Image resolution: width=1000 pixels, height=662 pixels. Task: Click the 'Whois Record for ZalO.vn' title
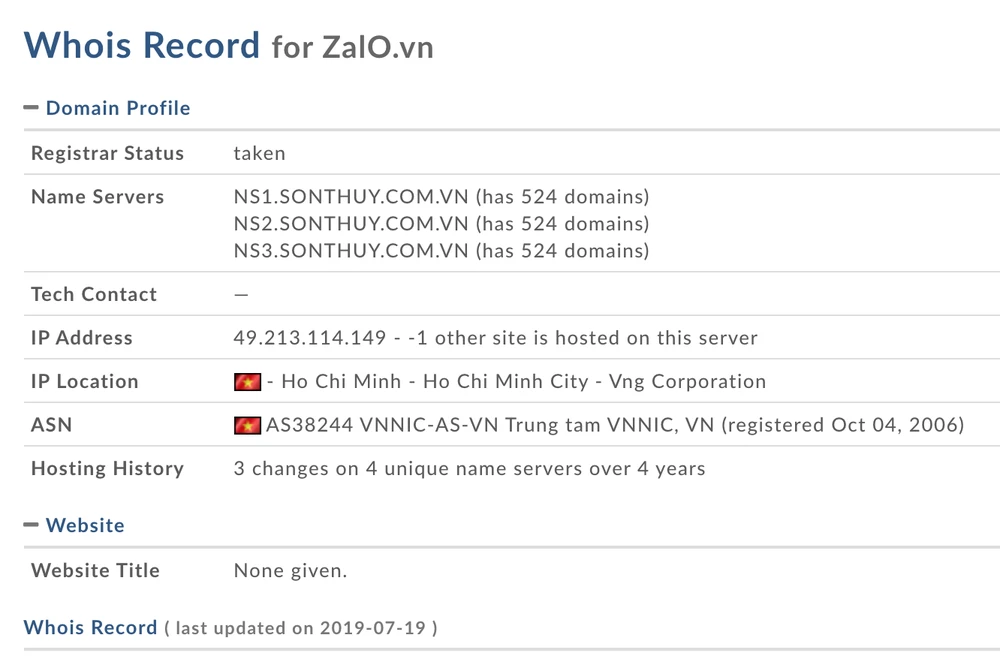point(228,46)
